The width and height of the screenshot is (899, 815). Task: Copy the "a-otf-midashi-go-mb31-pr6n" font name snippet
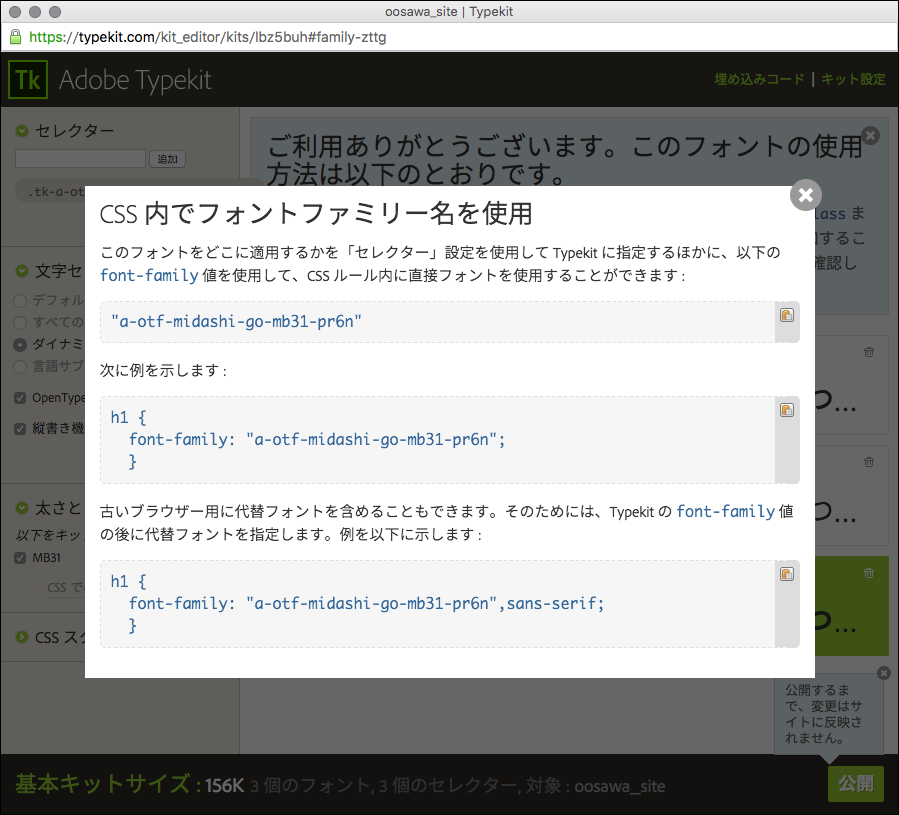point(787,315)
